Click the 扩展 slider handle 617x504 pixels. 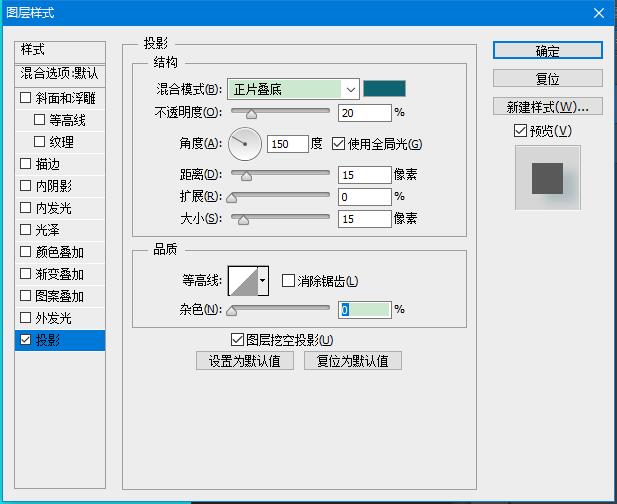pos(232,198)
